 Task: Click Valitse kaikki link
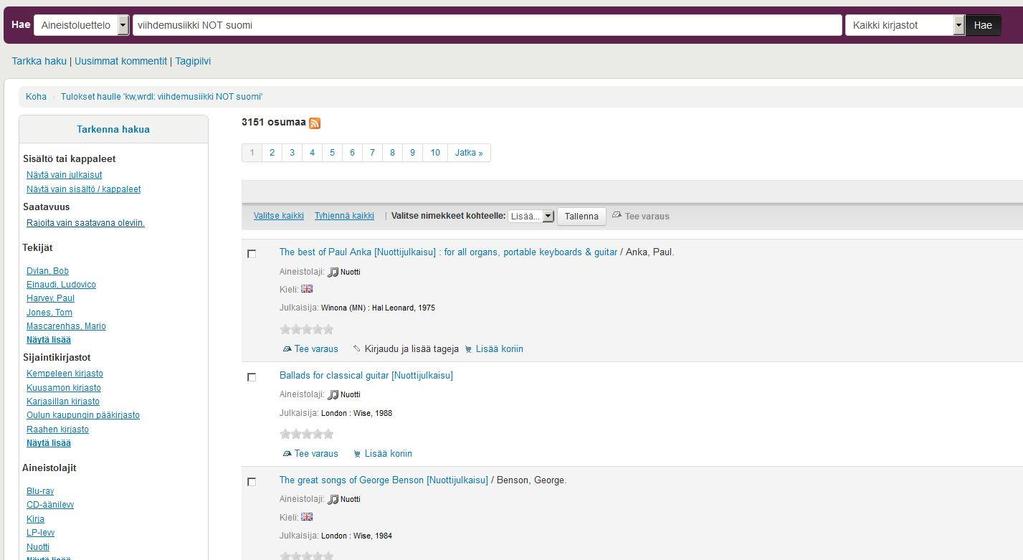(x=279, y=216)
